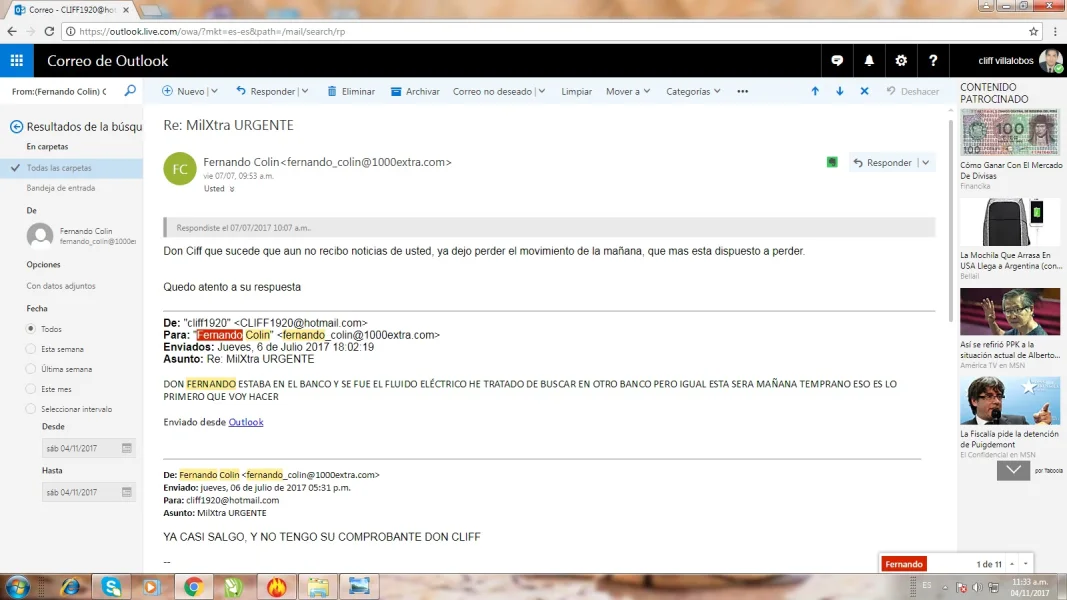Select the Bandeja de entrada folder
1067x600 pixels.
pos(61,188)
